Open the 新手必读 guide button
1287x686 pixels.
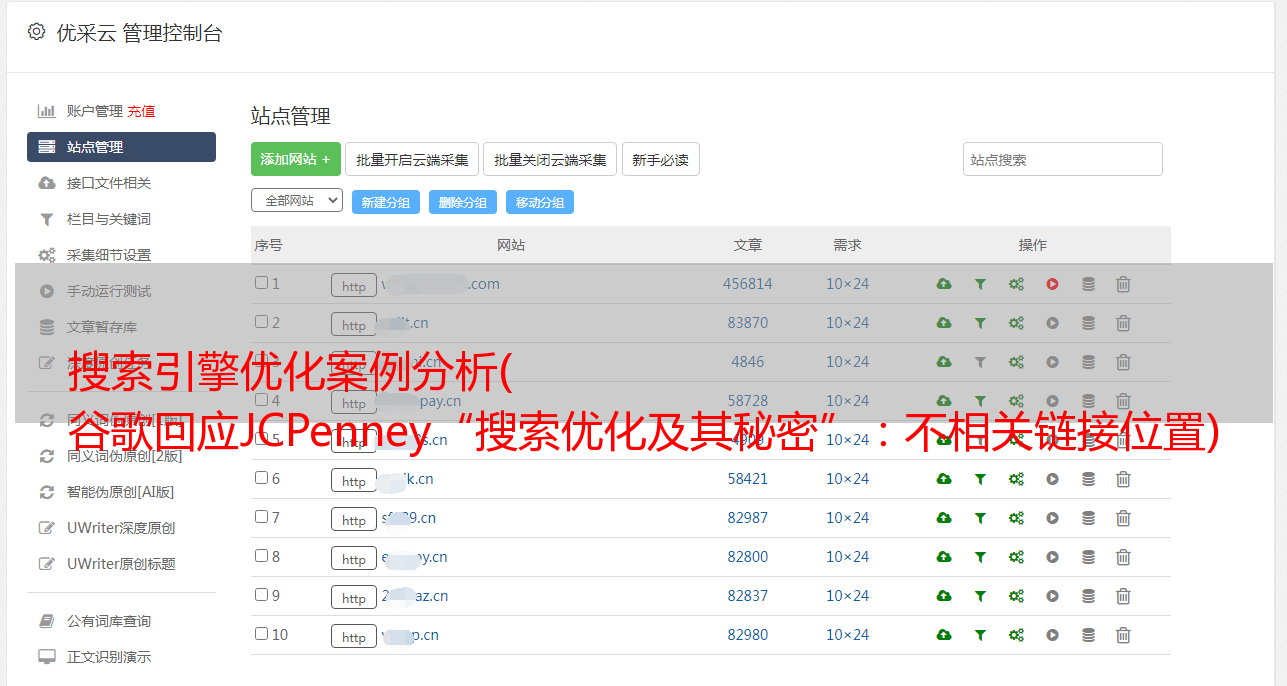[661, 159]
